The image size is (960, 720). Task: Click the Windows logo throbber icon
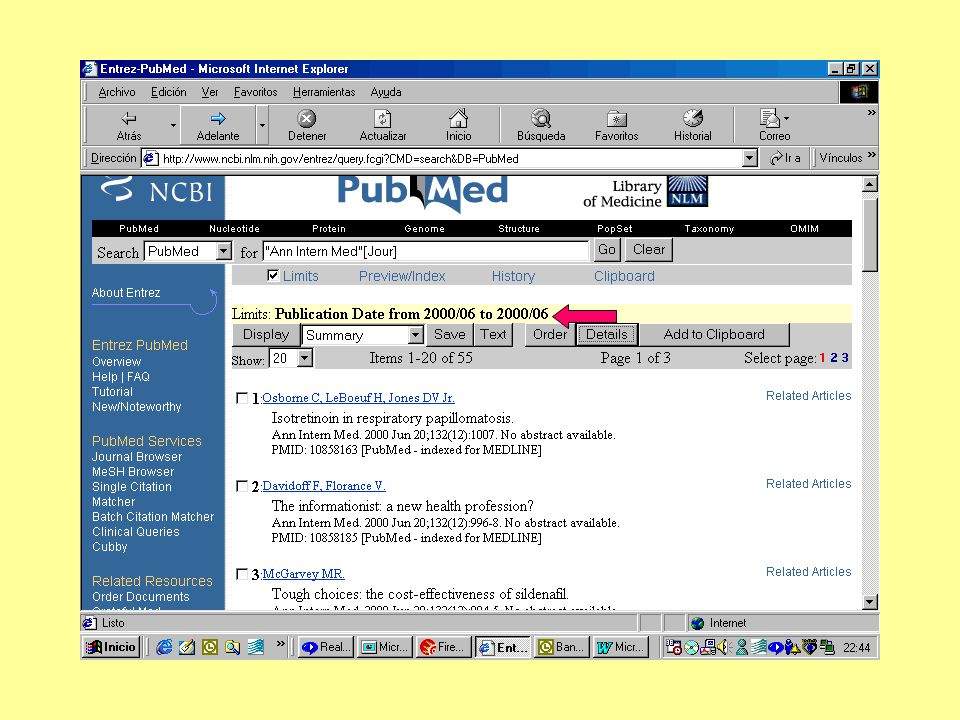click(860, 92)
